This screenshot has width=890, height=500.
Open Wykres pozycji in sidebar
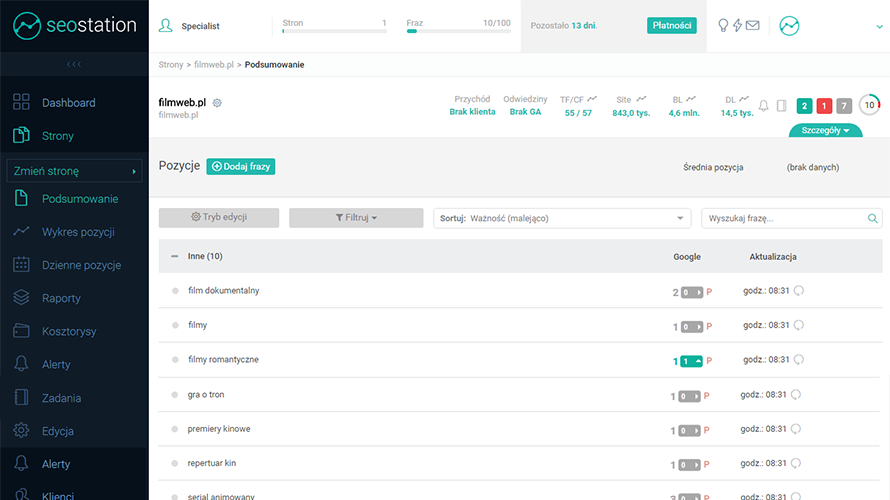coord(78,232)
